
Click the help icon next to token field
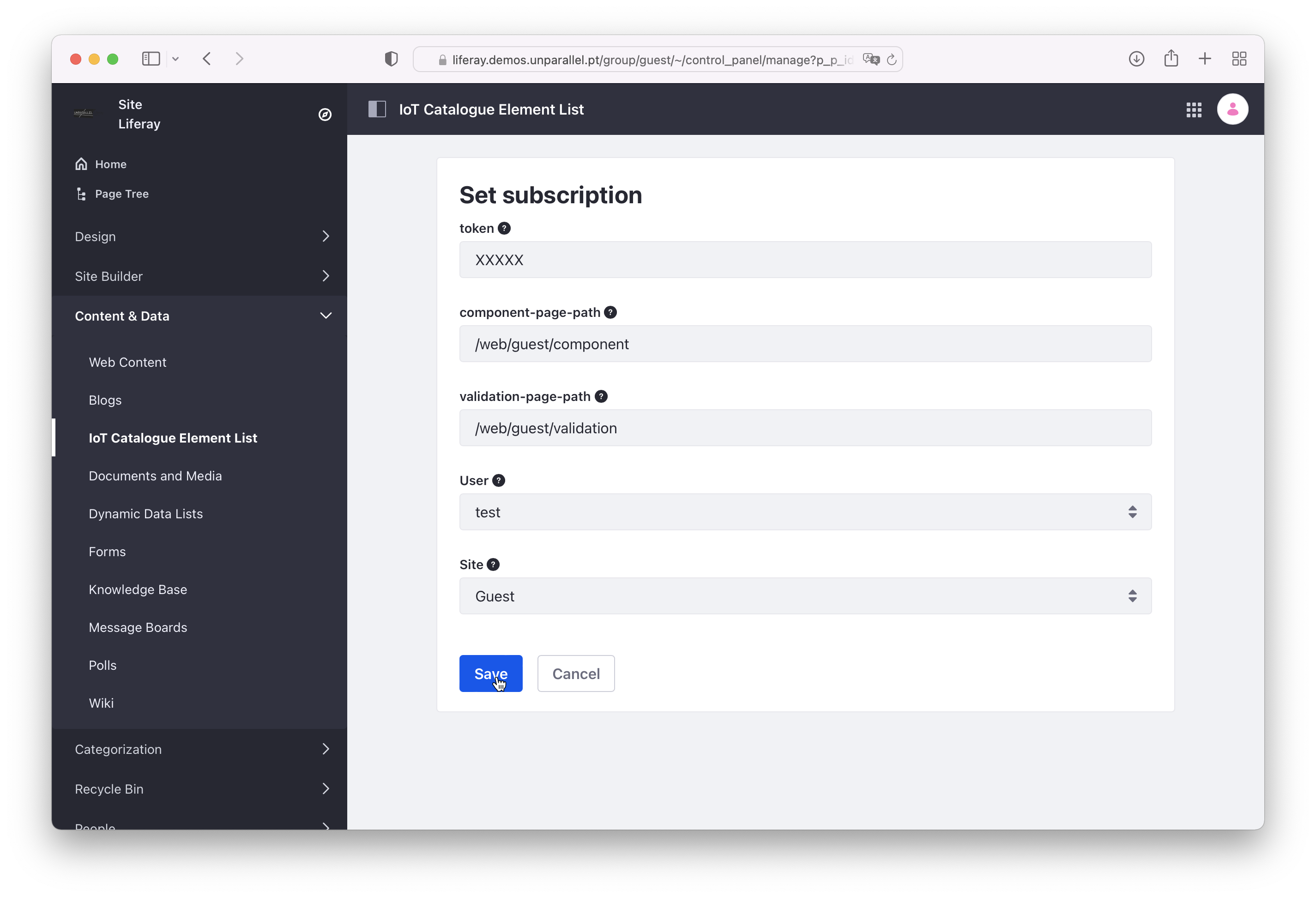pyautogui.click(x=506, y=228)
